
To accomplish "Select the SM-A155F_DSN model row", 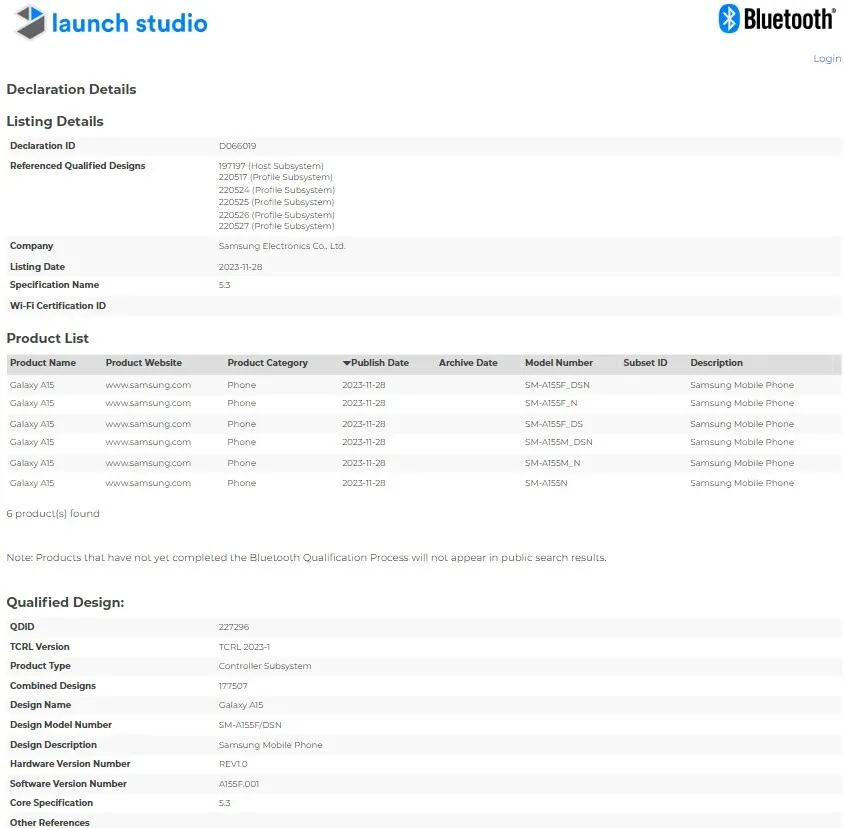I will tap(557, 385).
